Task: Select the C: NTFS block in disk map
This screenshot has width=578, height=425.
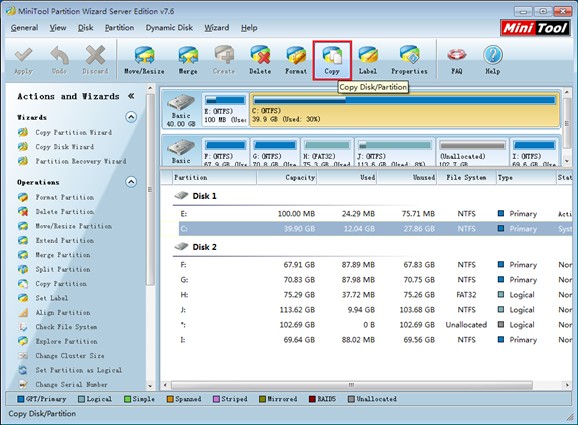Action: [x=404, y=109]
